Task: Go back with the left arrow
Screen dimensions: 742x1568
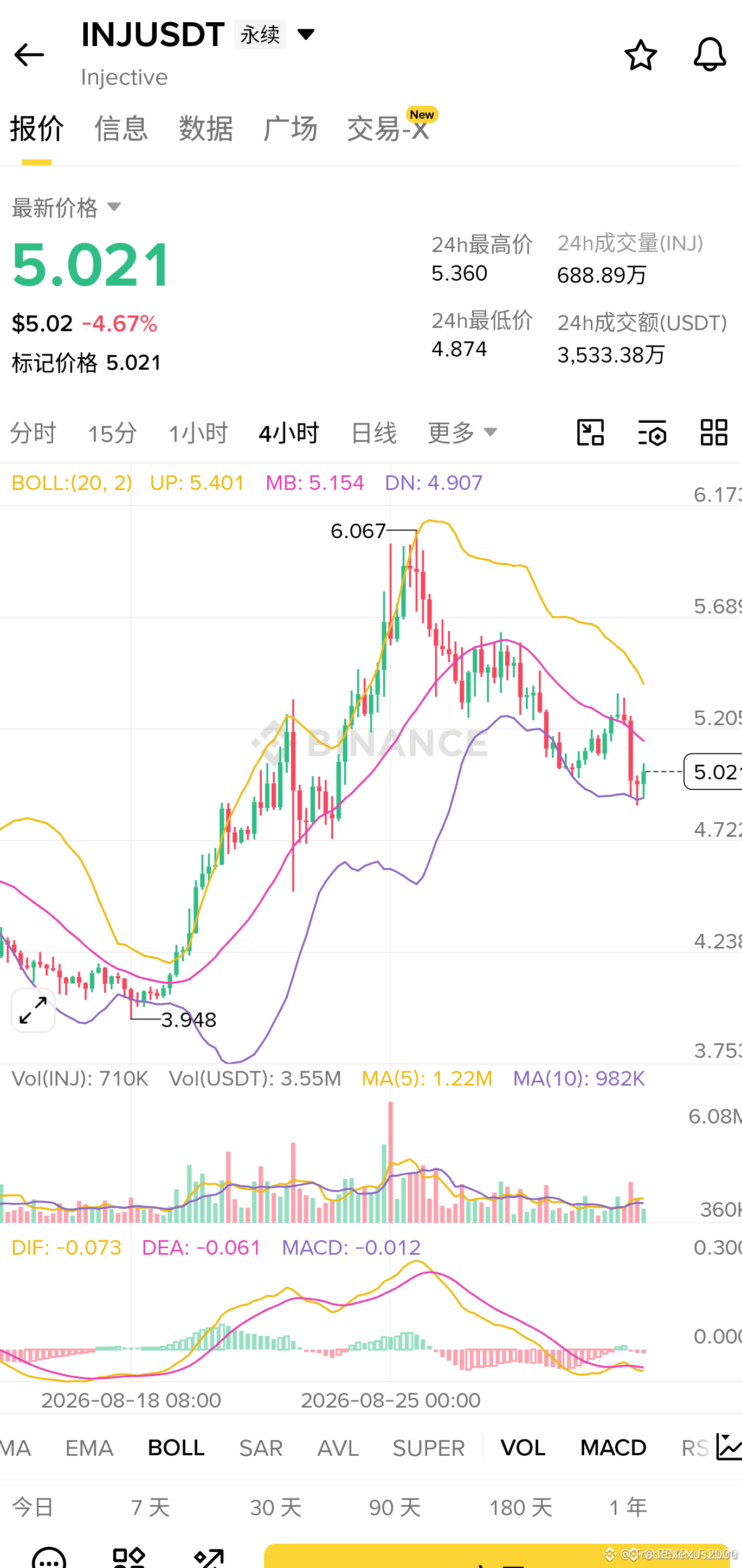Action: tap(29, 55)
